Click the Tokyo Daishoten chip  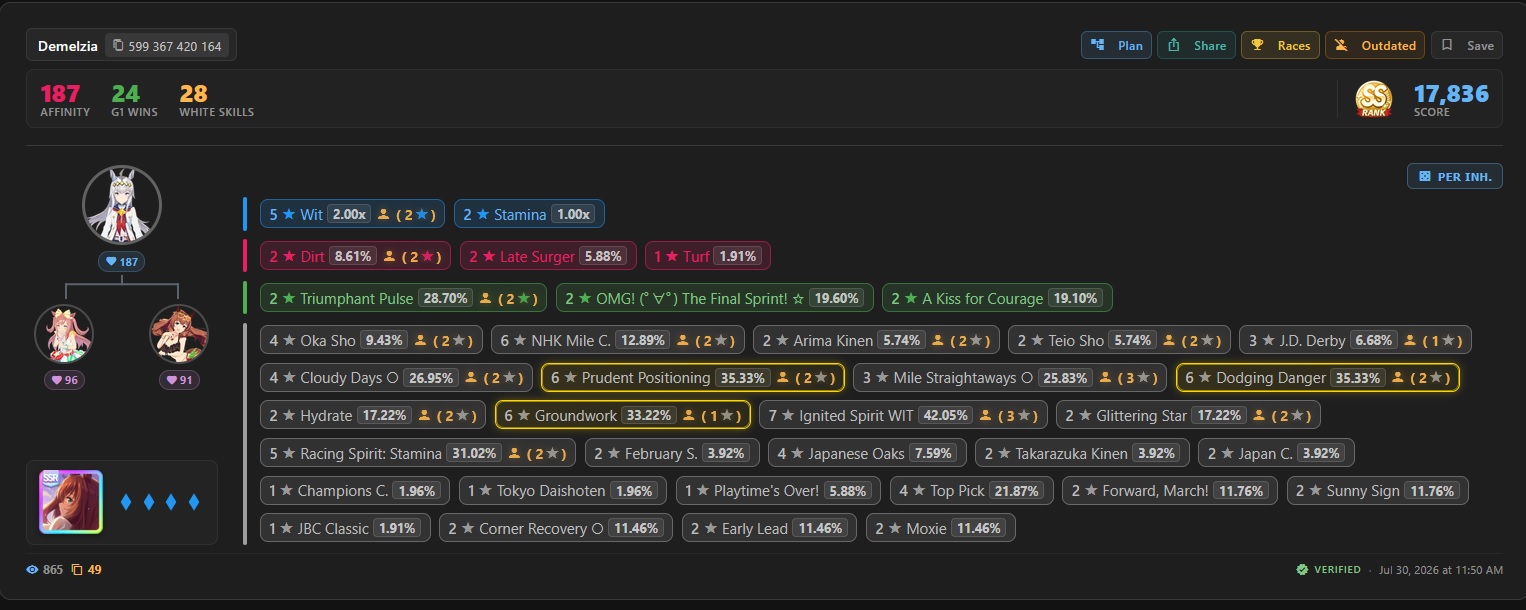pyautogui.click(x=562, y=490)
